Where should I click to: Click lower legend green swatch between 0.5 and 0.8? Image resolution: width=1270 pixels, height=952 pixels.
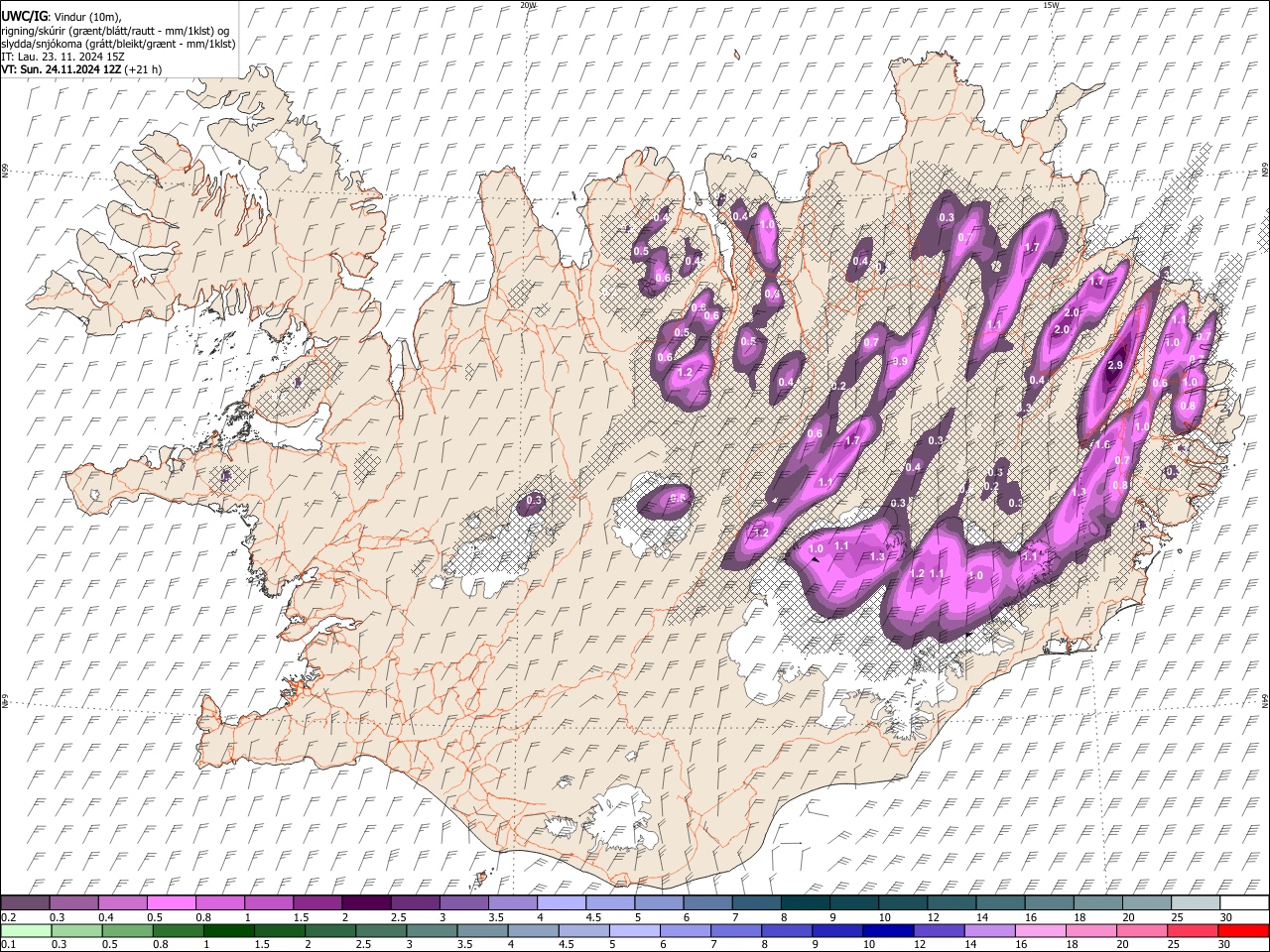[128, 930]
